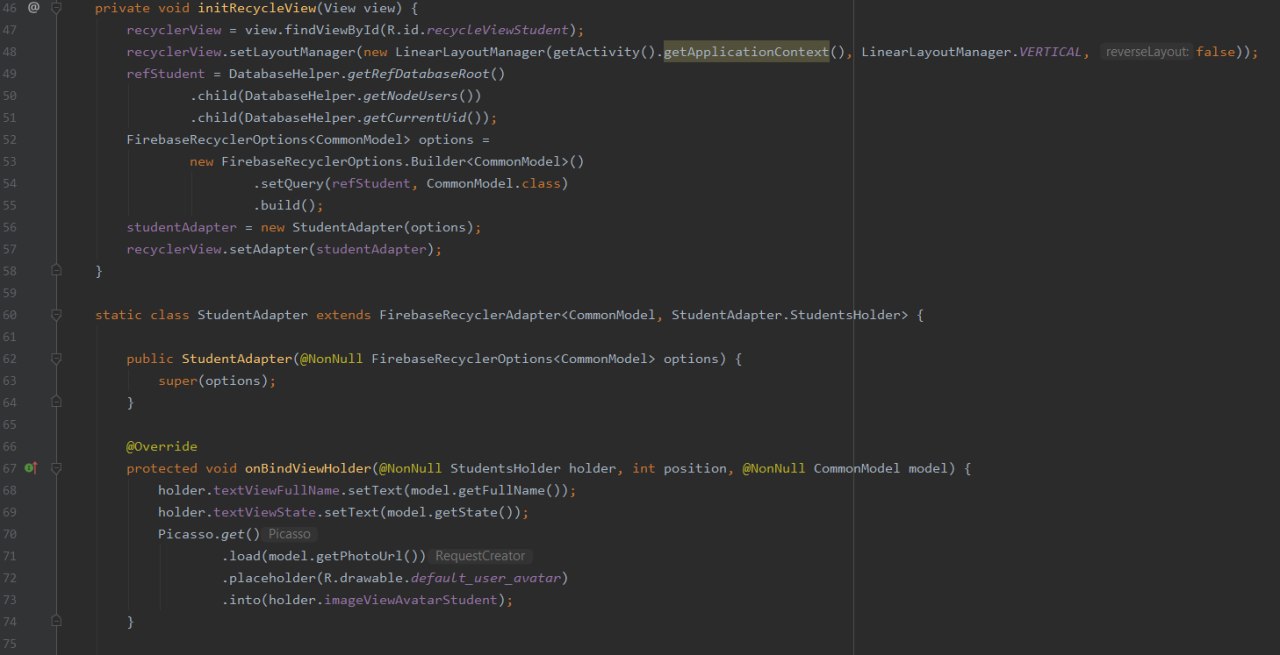Click the @Override annotation
The width and height of the screenshot is (1280, 655).
click(162, 446)
